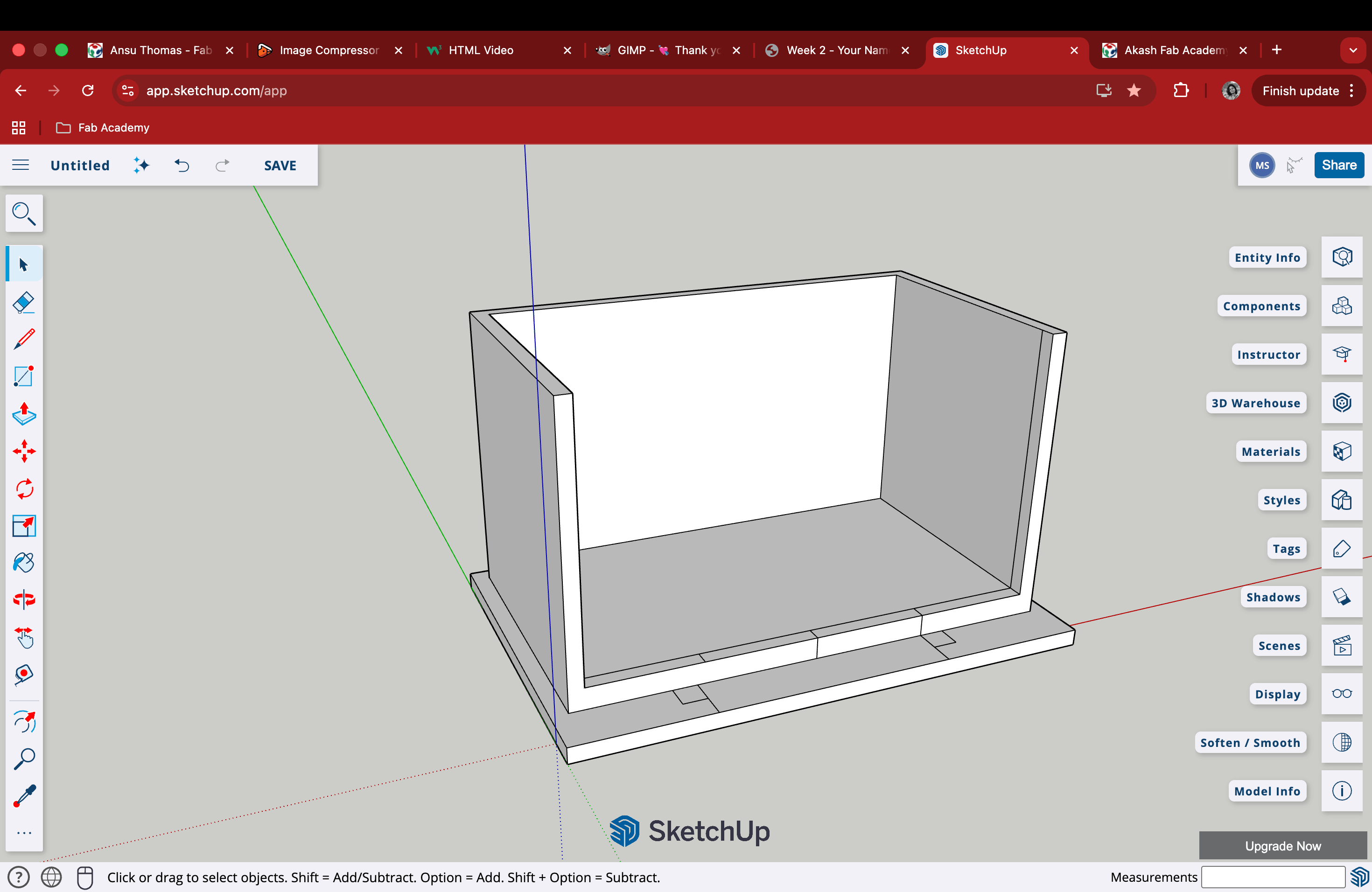Toggle the bookmark star for this page

[x=1134, y=91]
